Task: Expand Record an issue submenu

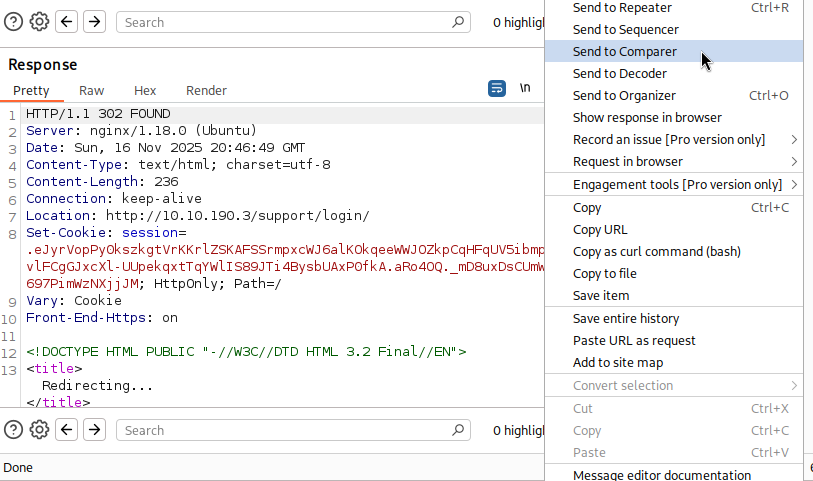Action: click(x=674, y=139)
